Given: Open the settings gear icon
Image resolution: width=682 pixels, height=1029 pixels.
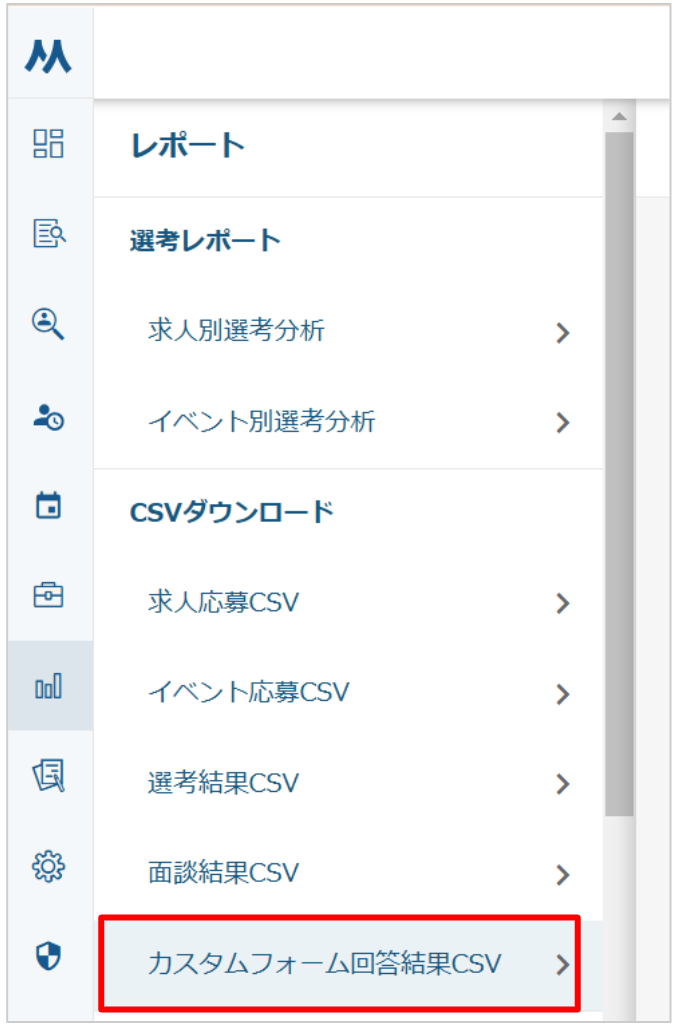Looking at the screenshot, I should [48, 867].
